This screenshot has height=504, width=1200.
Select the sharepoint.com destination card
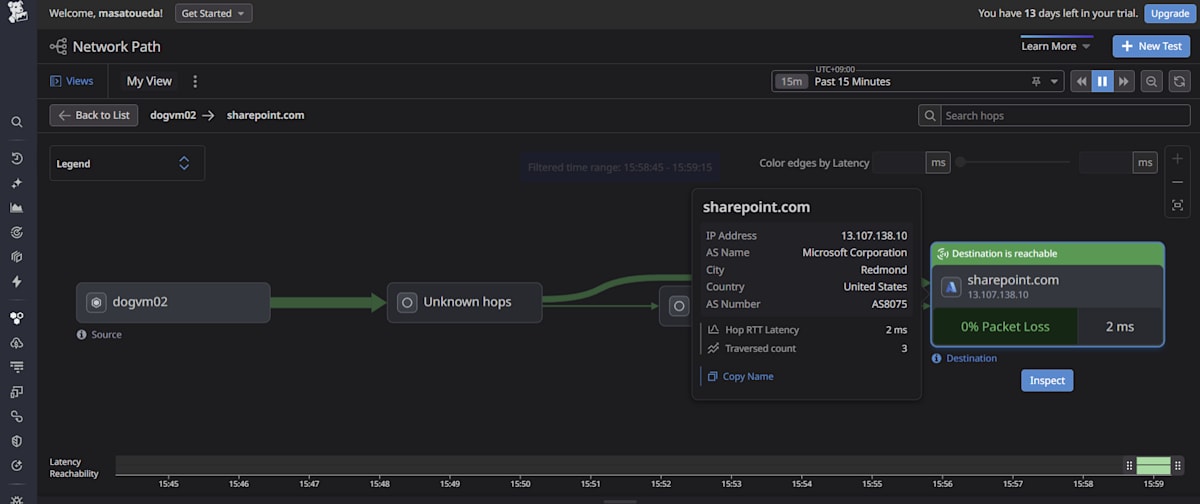click(1047, 294)
